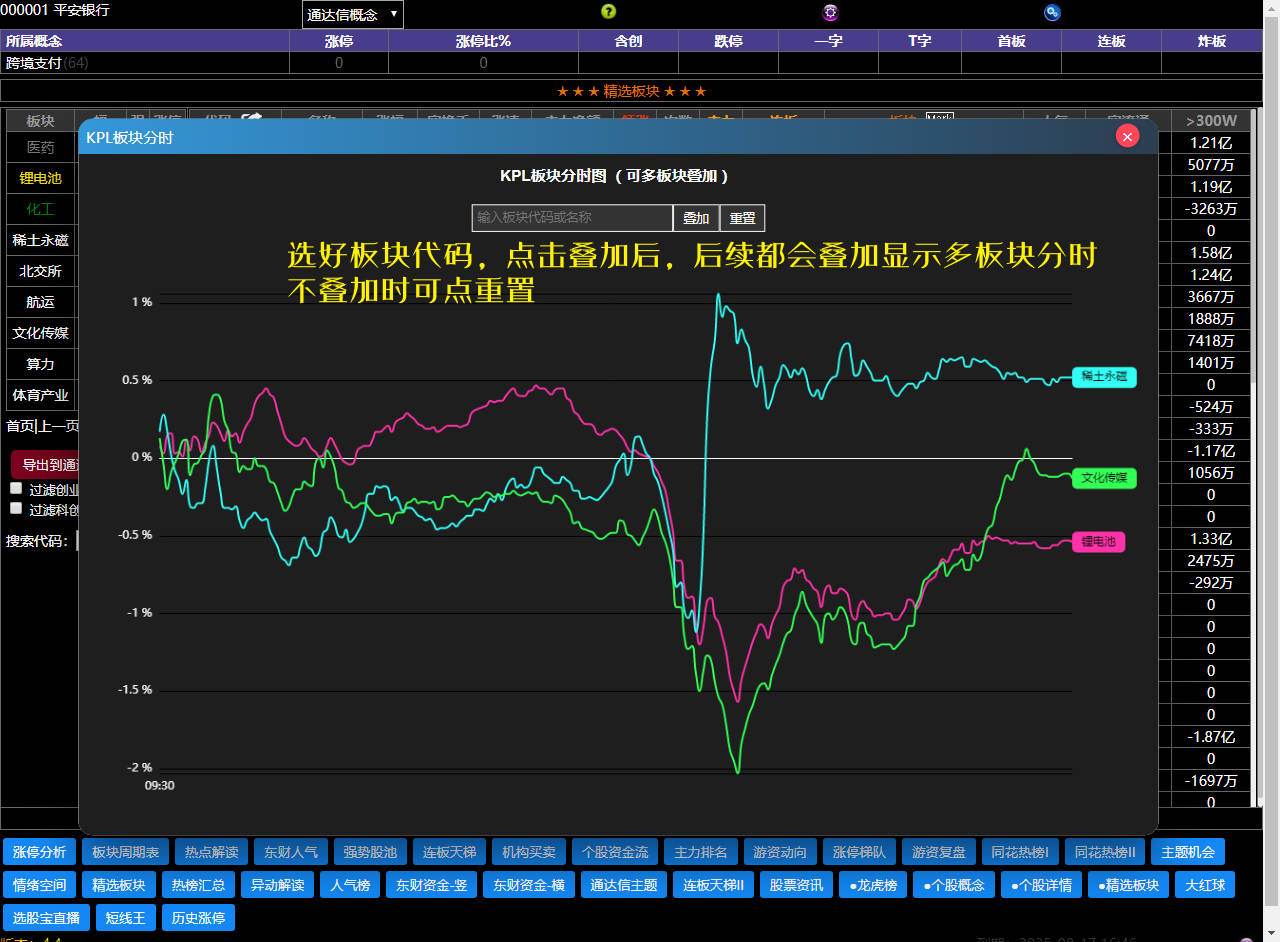Toggle the 过滤创业 checkbox
1280x942 pixels.
(x=16, y=489)
